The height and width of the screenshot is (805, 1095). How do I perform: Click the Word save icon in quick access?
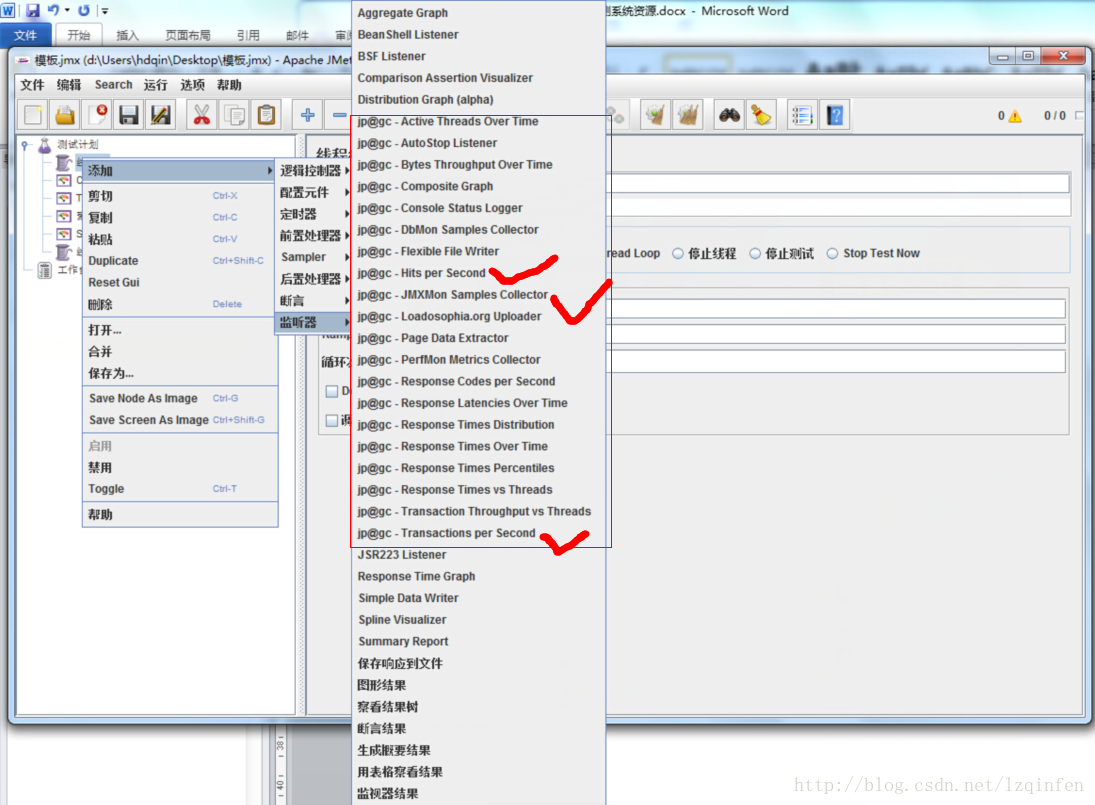[32, 10]
